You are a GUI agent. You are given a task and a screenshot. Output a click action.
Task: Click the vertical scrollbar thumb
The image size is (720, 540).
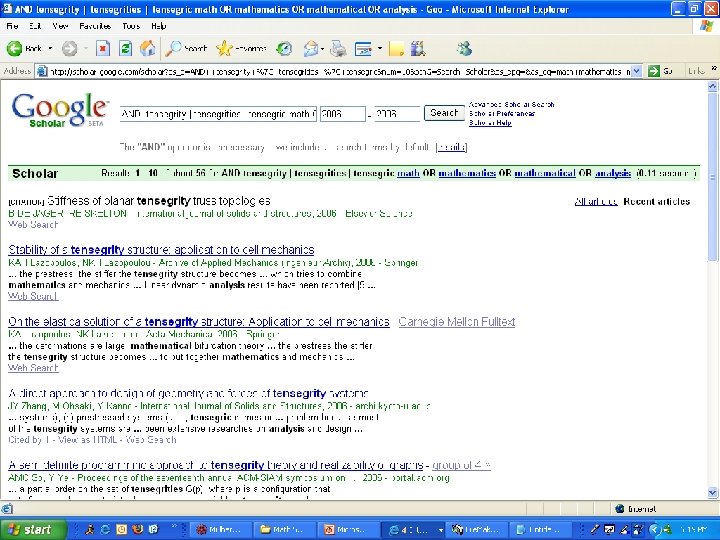[x=712, y=177]
